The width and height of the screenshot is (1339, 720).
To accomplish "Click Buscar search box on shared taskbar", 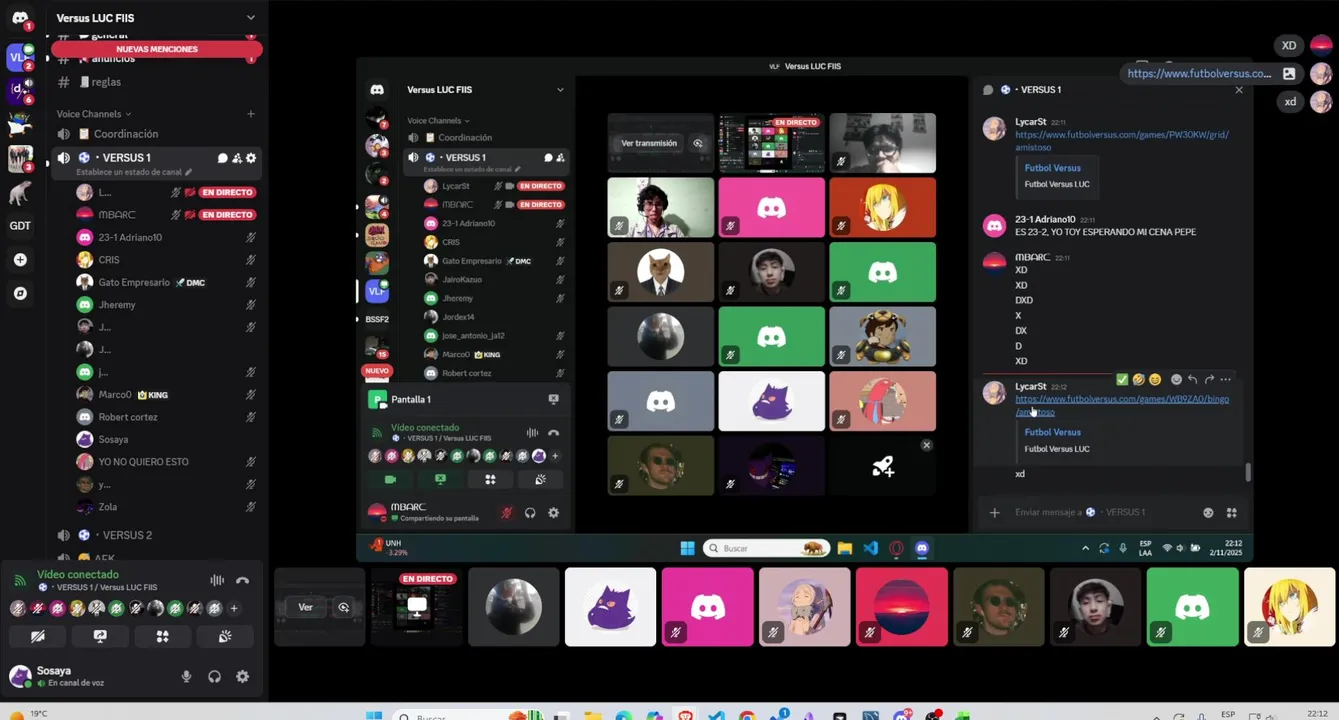I will tap(766, 548).
